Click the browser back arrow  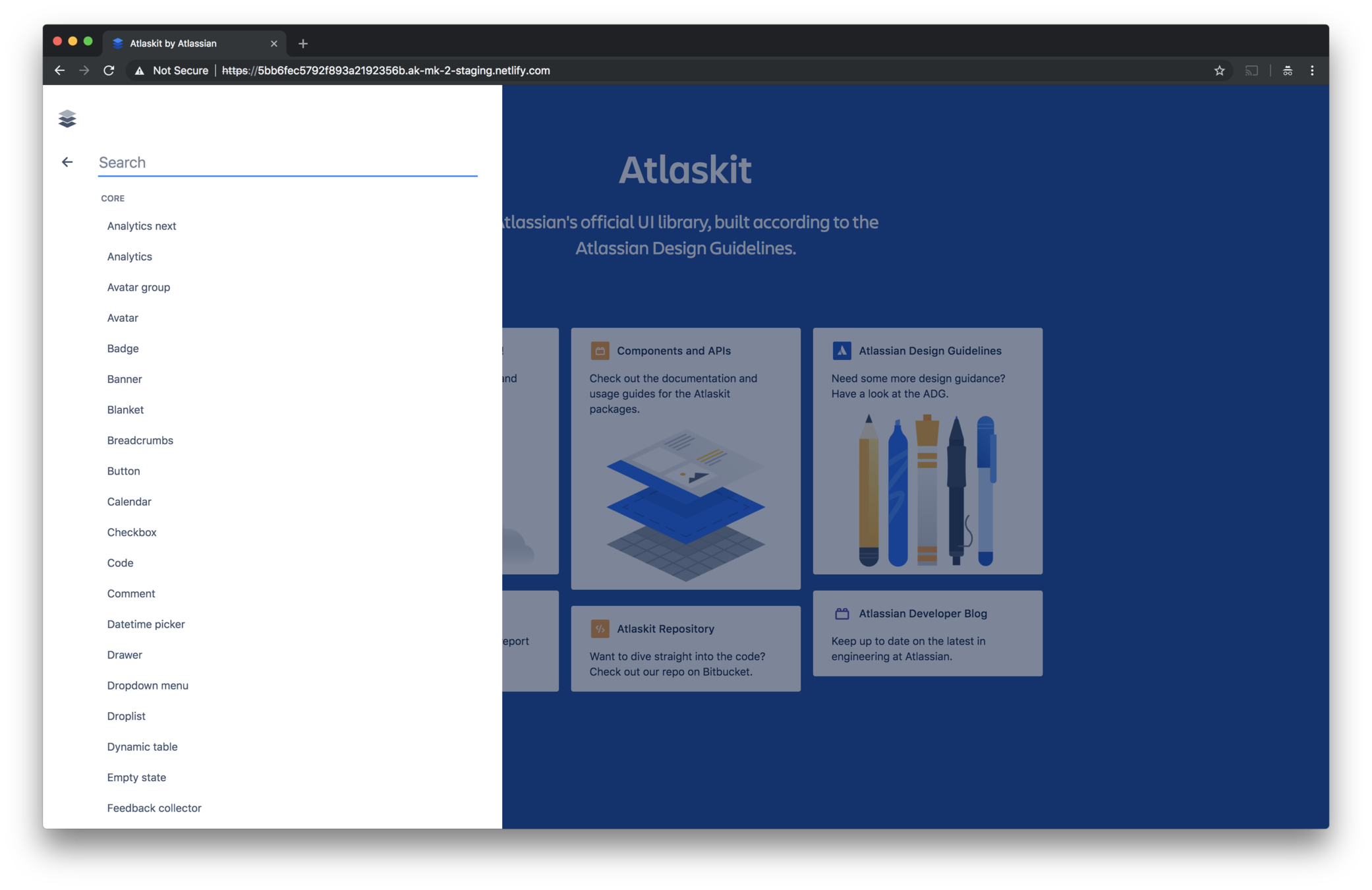pos(59,71)
